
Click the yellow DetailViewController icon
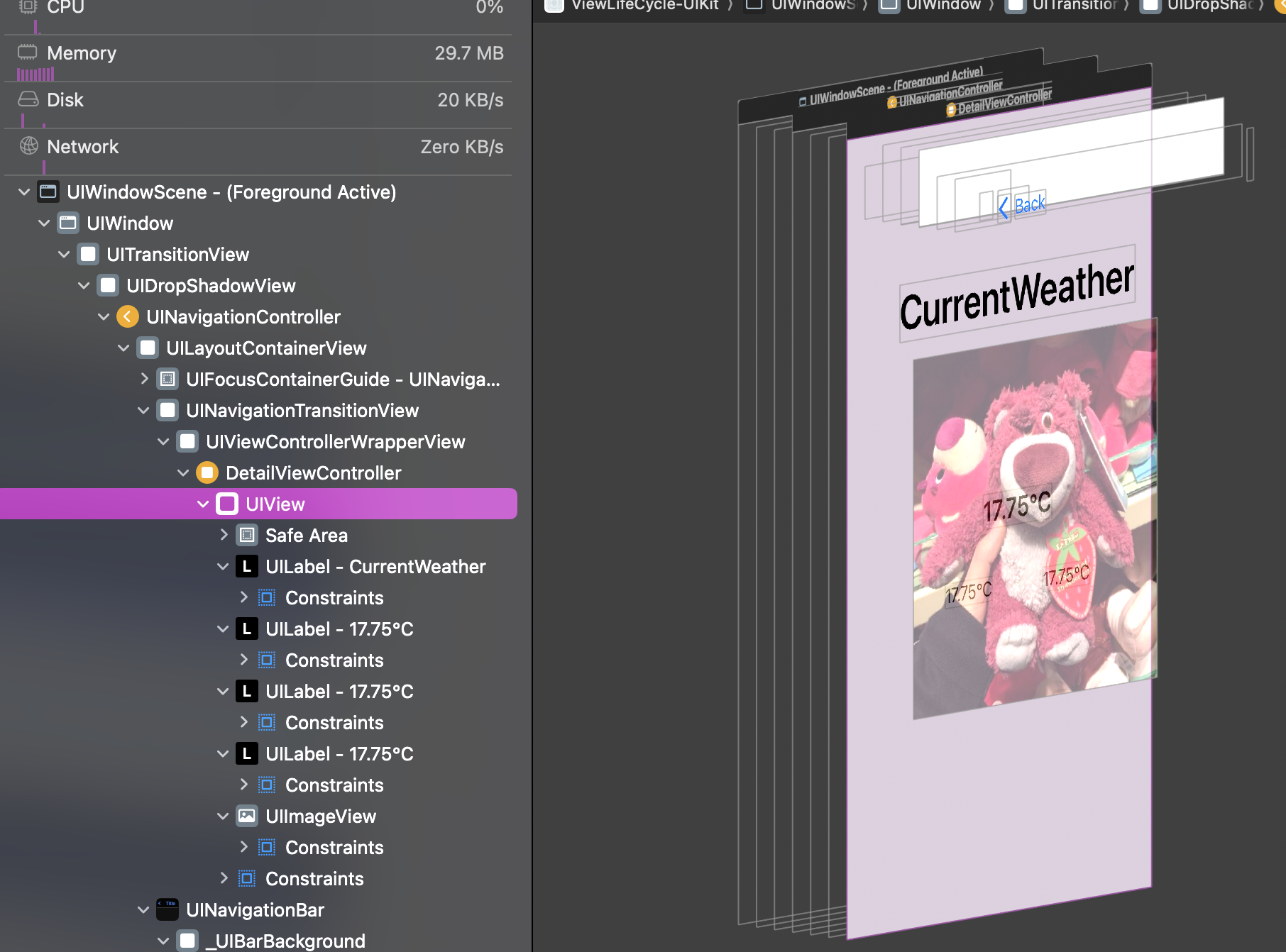coord(207,472)
